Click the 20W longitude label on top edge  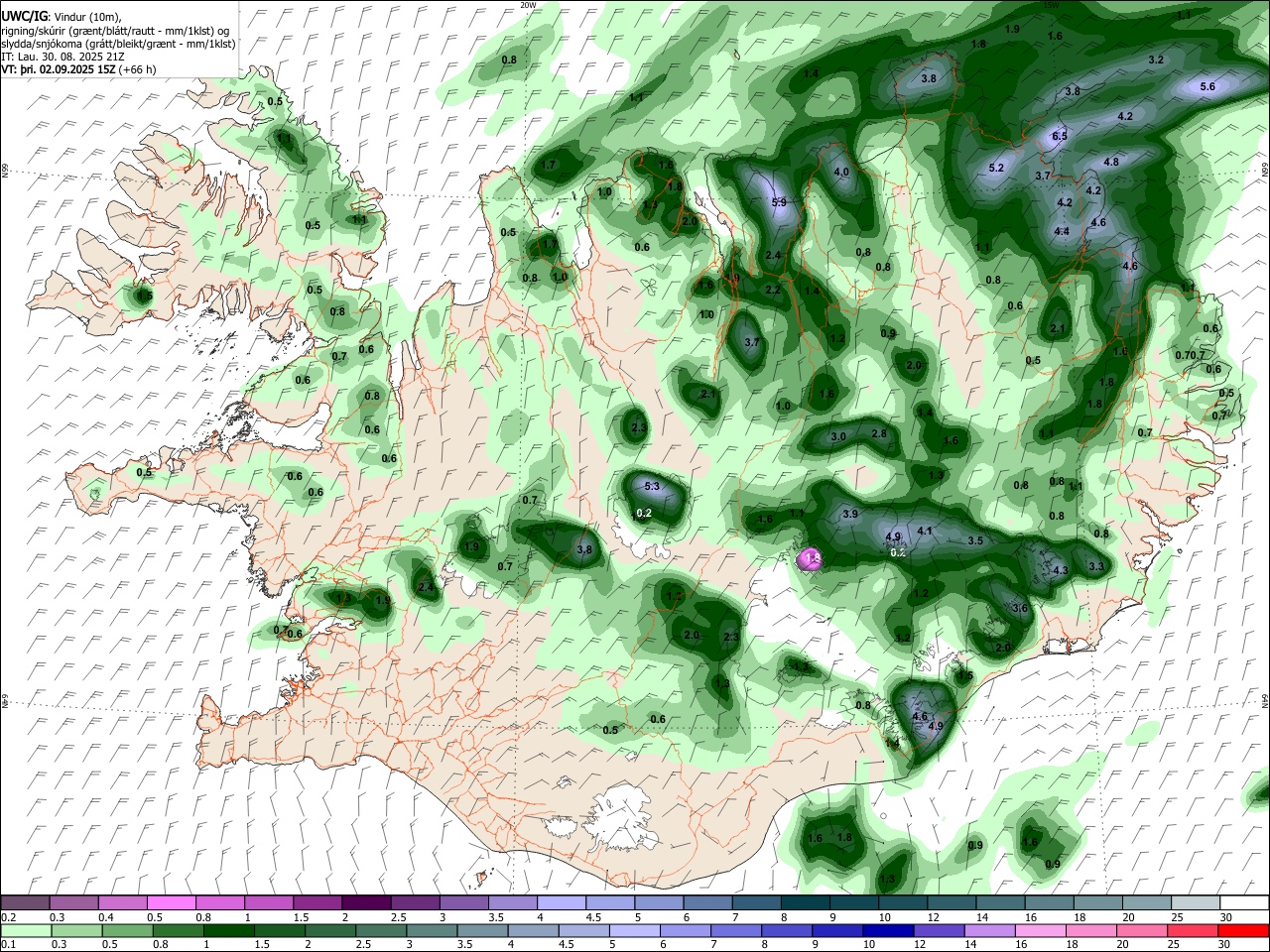pyautogui.click(x=528, y=5)
